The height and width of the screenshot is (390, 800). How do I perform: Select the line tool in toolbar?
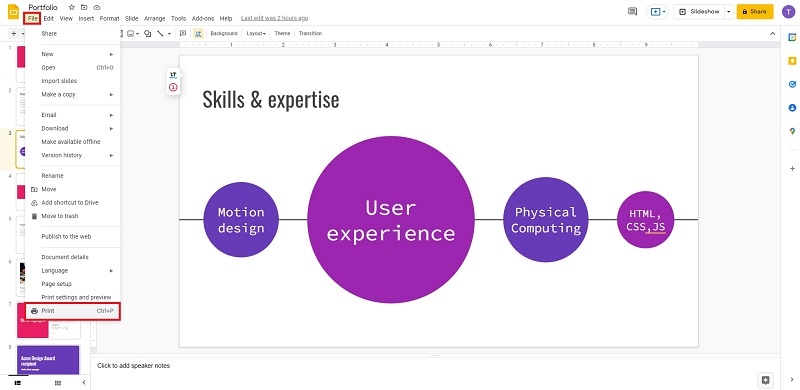click(160, 34)
